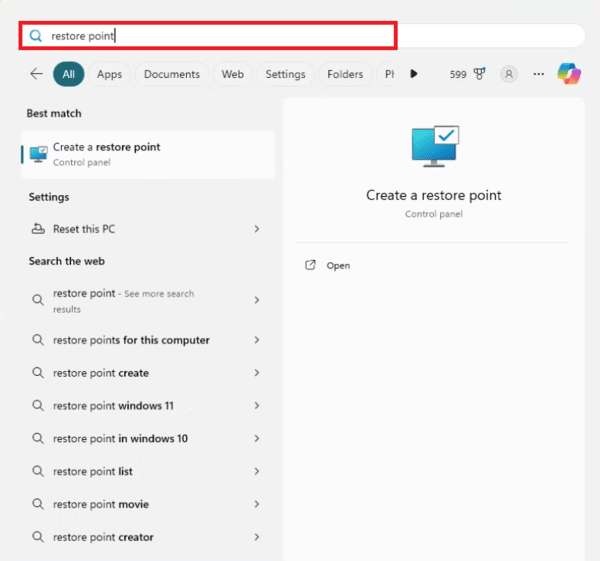The image size is (600, 561).
Task: Select 'restore point - See more search results' suggestion
Action: pos(148,300)
